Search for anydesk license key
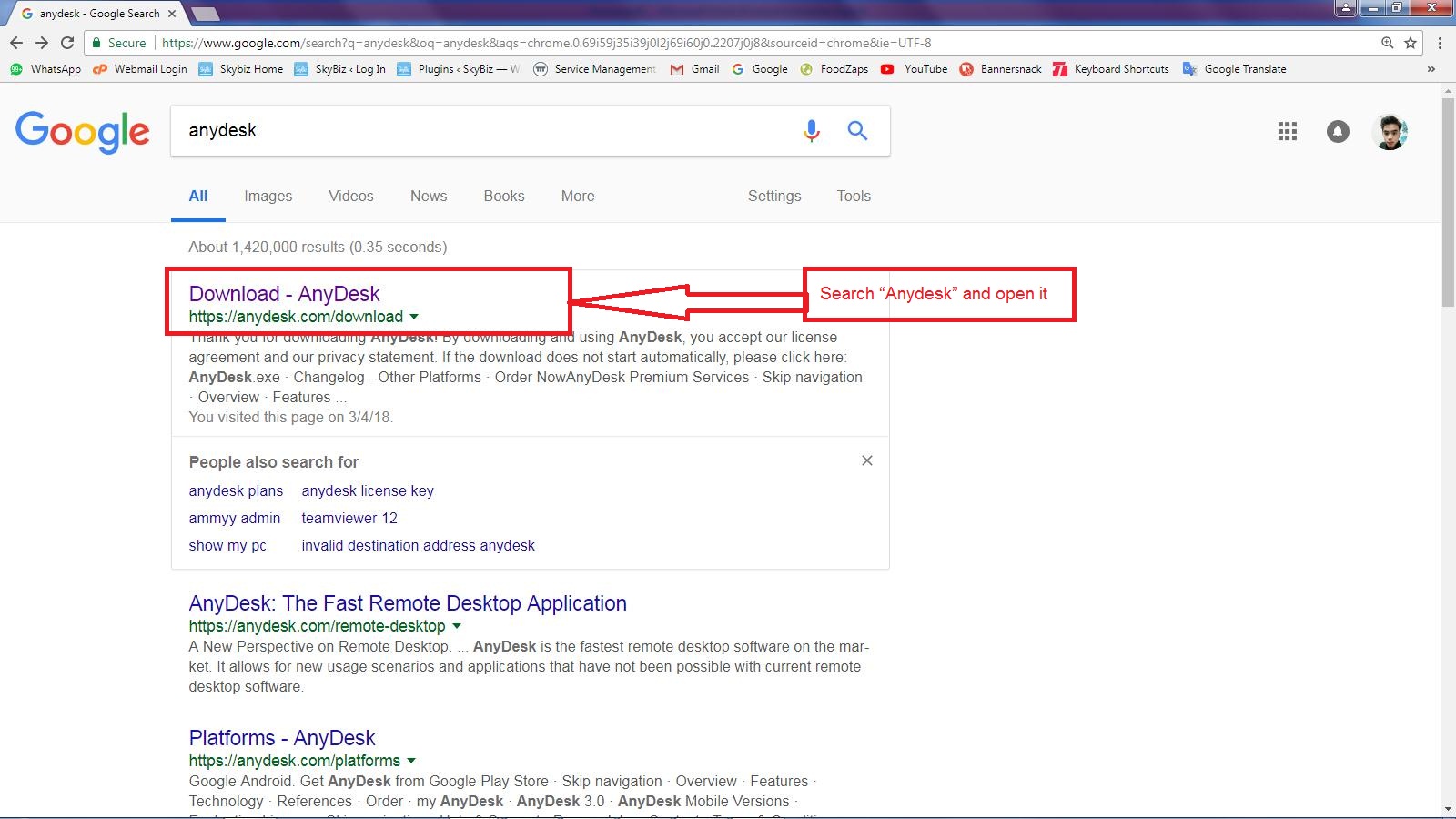The image size is (1456, 819). tap(368, 491)
